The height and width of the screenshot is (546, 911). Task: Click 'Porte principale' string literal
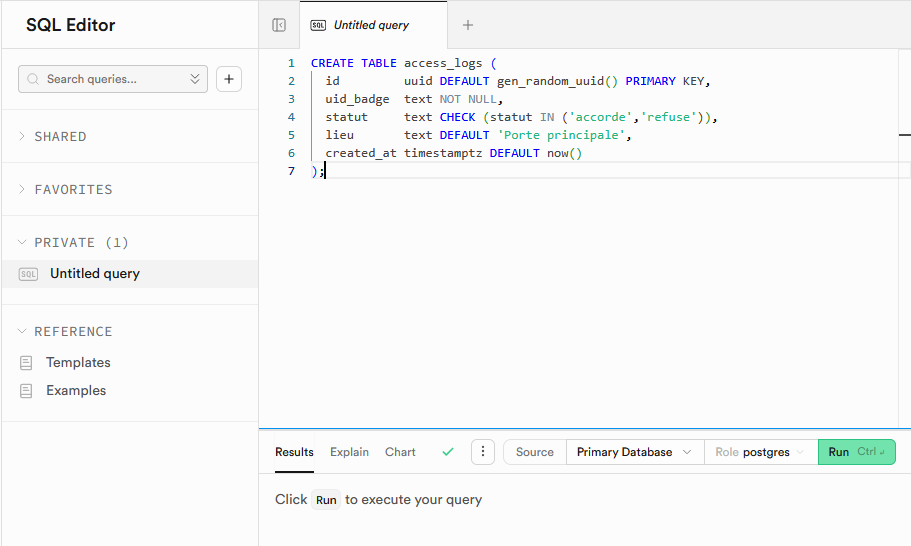click(561, 135)
